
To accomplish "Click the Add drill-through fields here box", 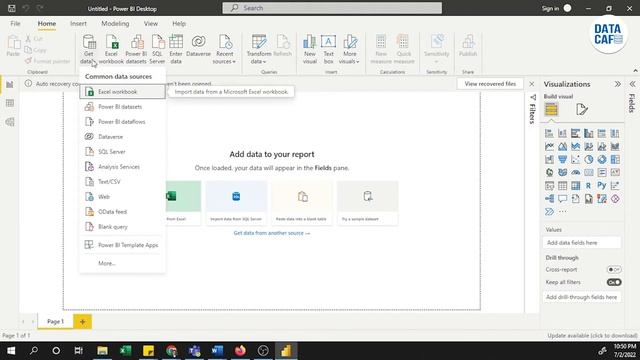I will pyautogui.click(x=582, y=297).
